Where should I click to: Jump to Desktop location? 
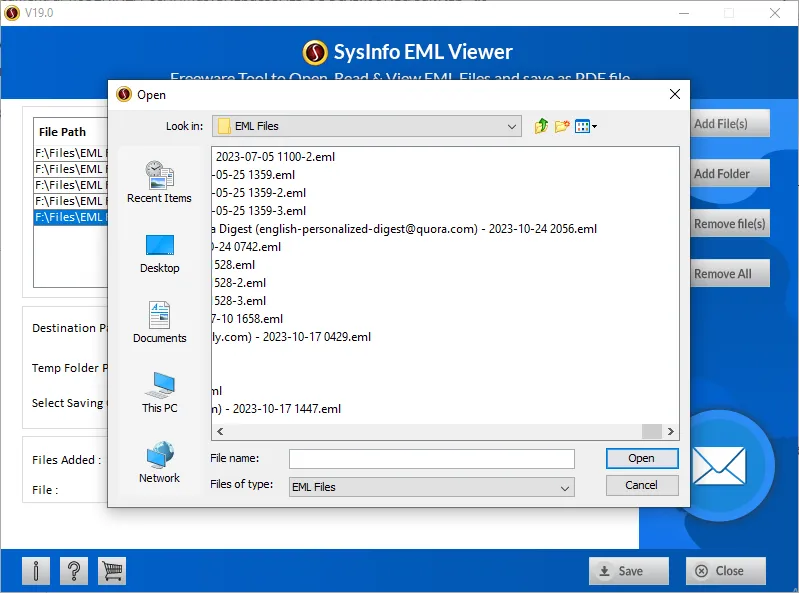click(159, 253)
